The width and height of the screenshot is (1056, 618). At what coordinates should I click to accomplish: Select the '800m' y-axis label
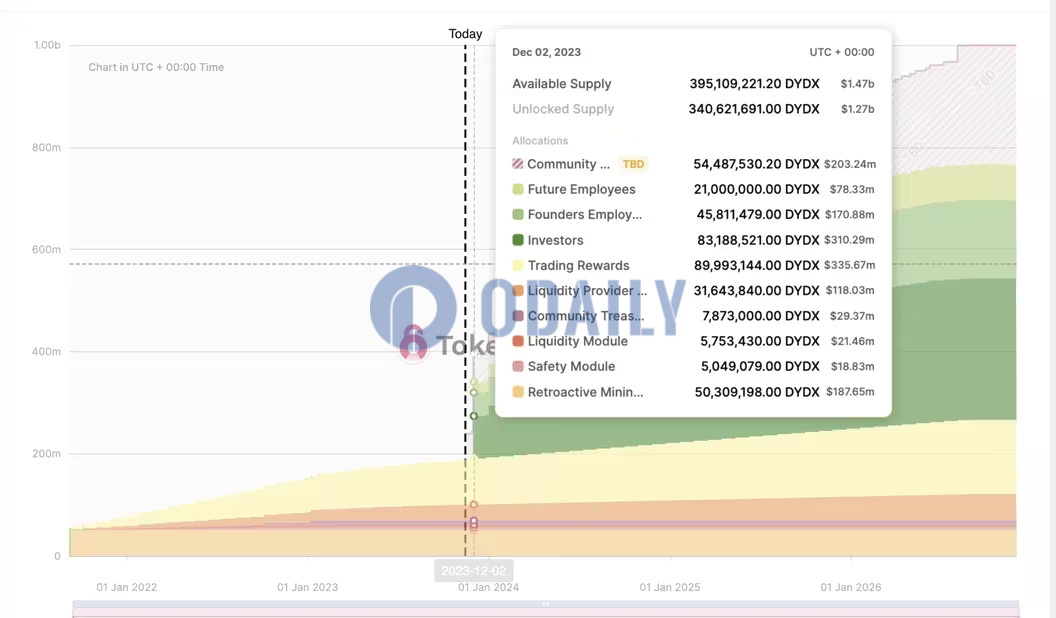point(46,147)
